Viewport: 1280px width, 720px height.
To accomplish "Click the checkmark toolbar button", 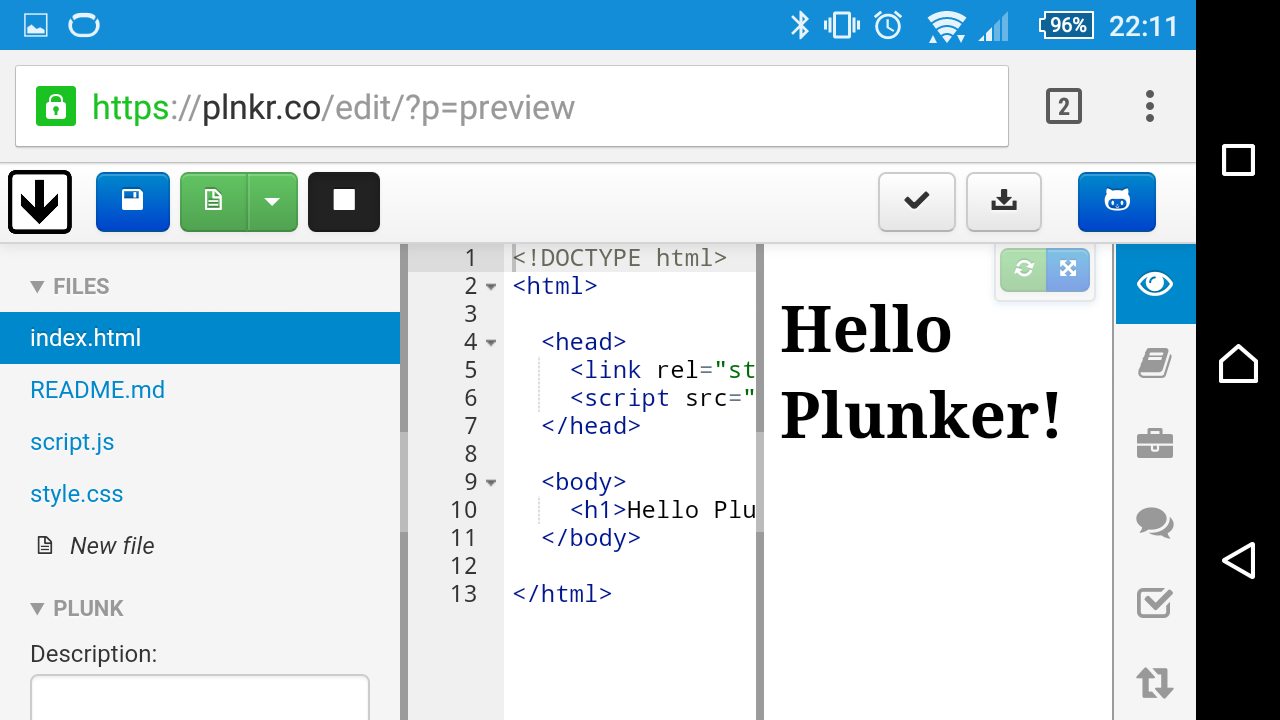I will point(916,201).
